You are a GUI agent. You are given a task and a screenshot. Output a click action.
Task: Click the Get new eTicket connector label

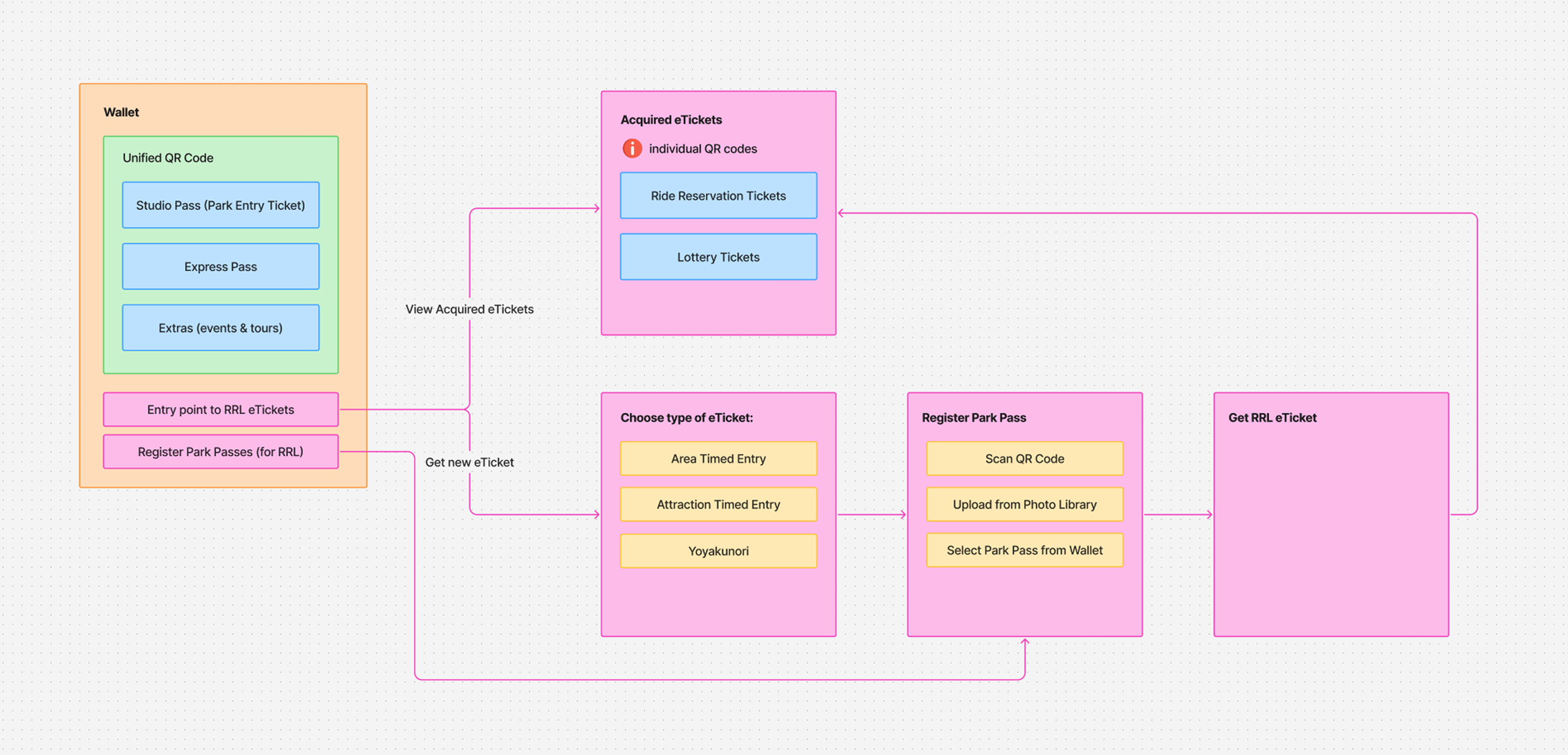470,463
